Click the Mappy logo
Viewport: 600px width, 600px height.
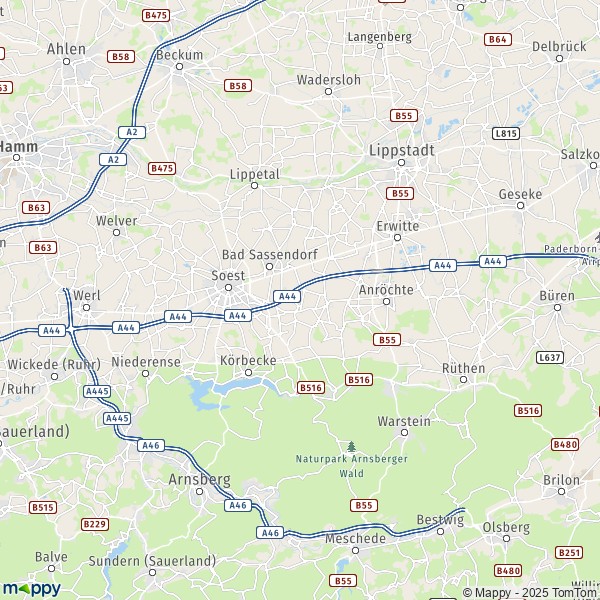(x=31, y=589)
